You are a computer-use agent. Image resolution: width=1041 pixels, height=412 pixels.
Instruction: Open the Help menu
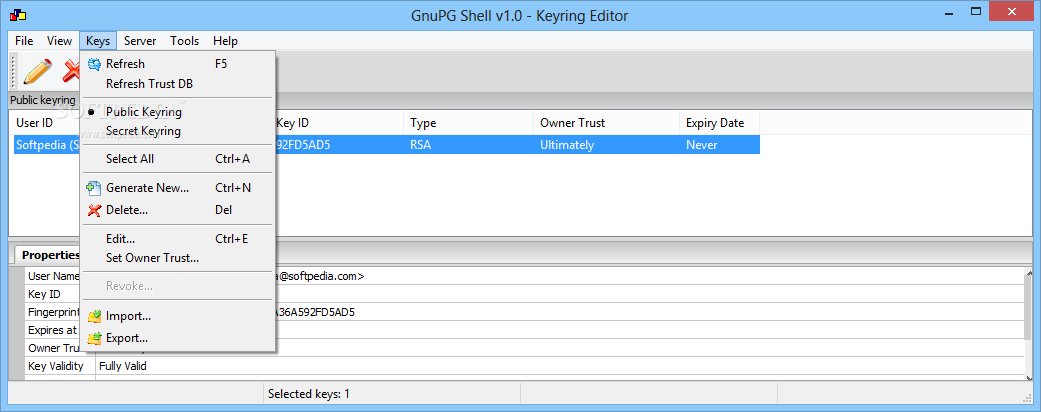[225, 41]
